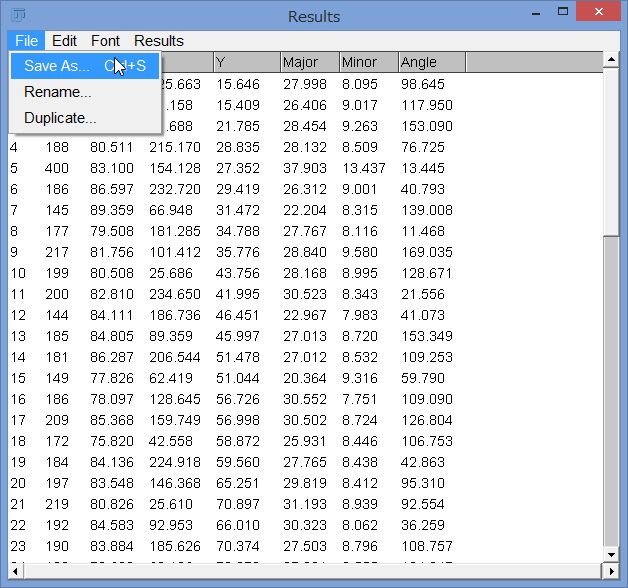Click the vertical scrollbar up arrow
The image size is (628, 588).
(611, 60)
